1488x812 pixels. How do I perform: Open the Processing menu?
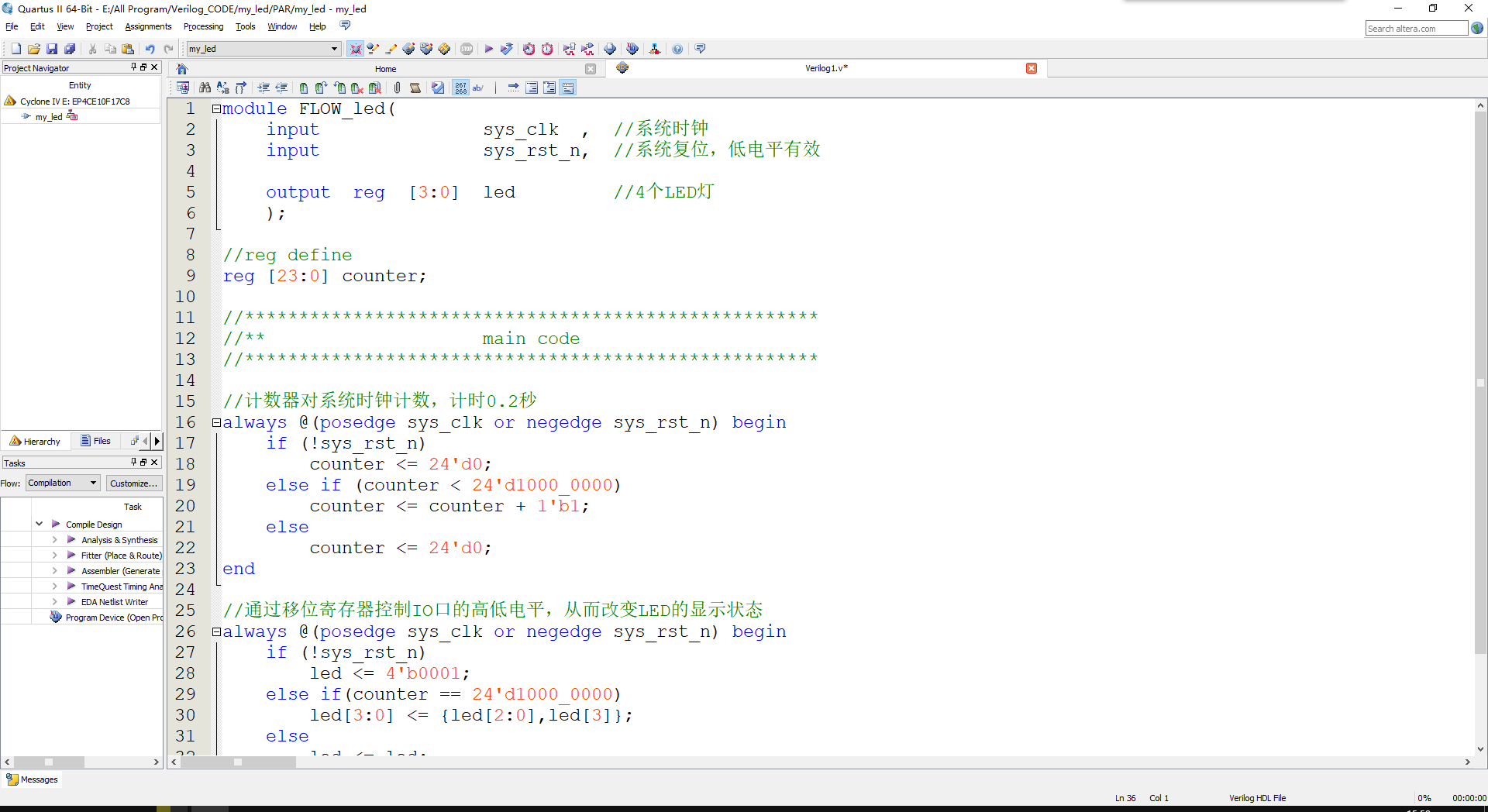203,26
